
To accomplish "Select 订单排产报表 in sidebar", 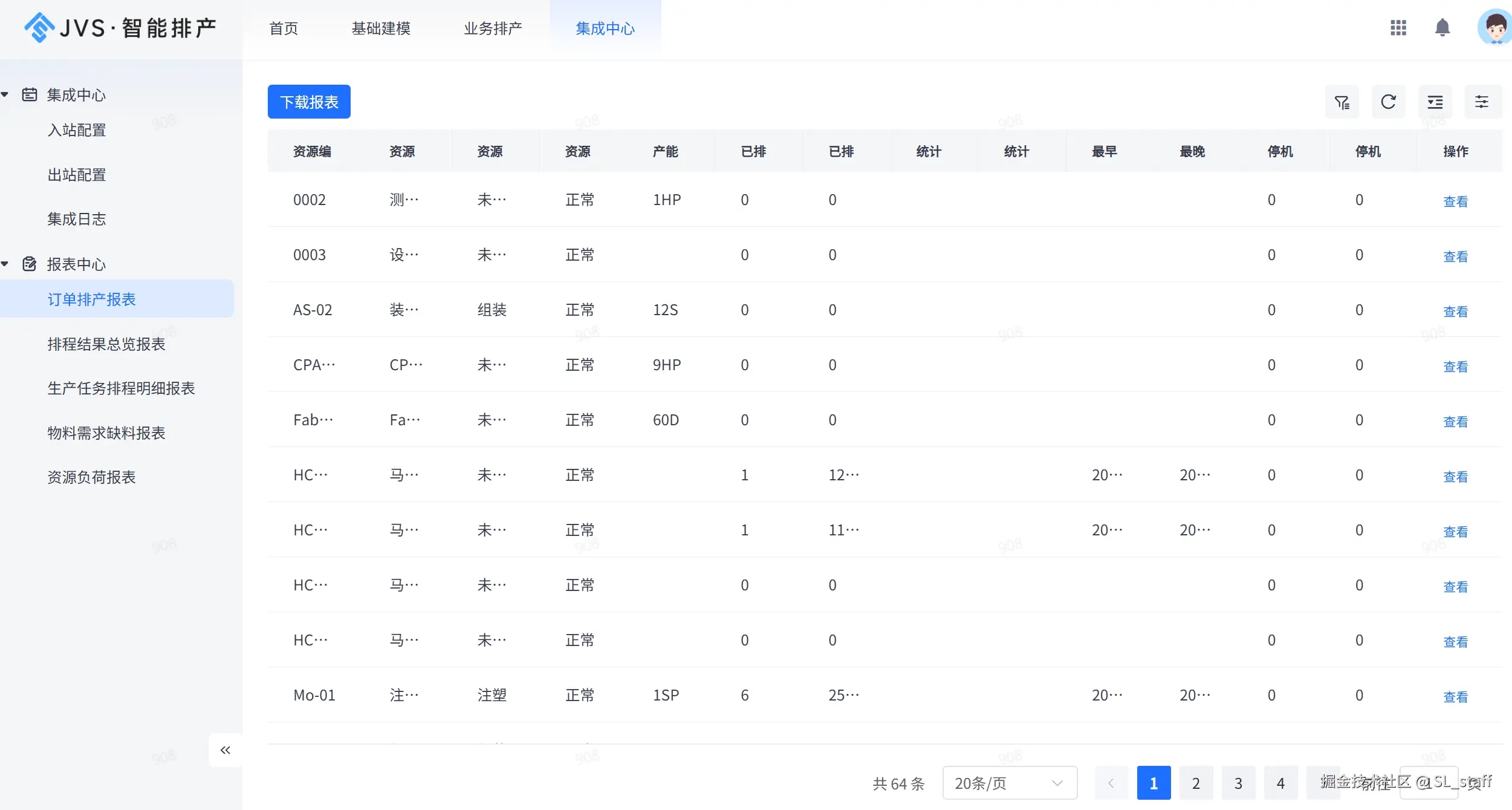I will coord(117,299).
